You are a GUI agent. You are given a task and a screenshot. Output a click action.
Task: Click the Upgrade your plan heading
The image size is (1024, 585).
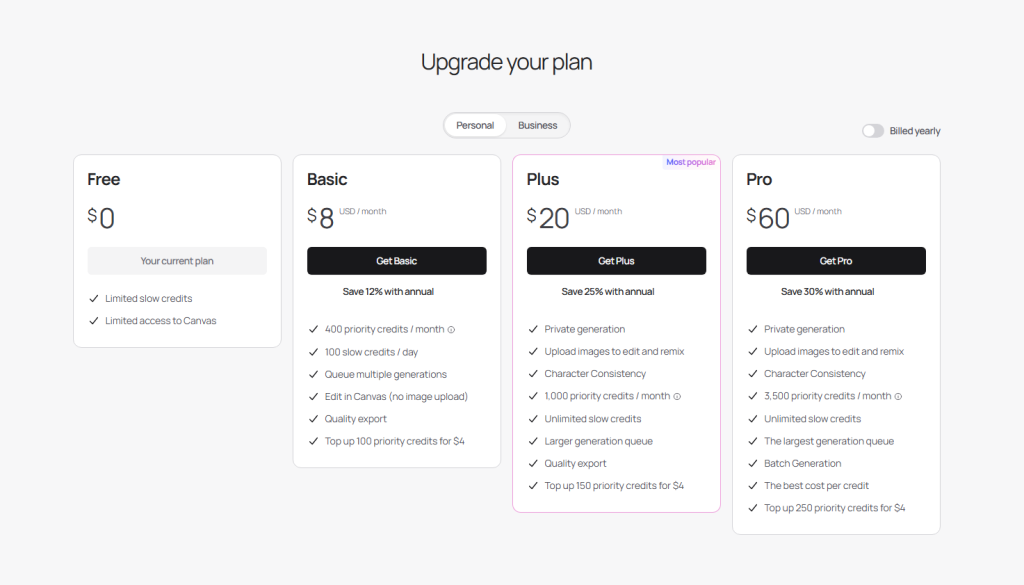(x=506, y=62)
